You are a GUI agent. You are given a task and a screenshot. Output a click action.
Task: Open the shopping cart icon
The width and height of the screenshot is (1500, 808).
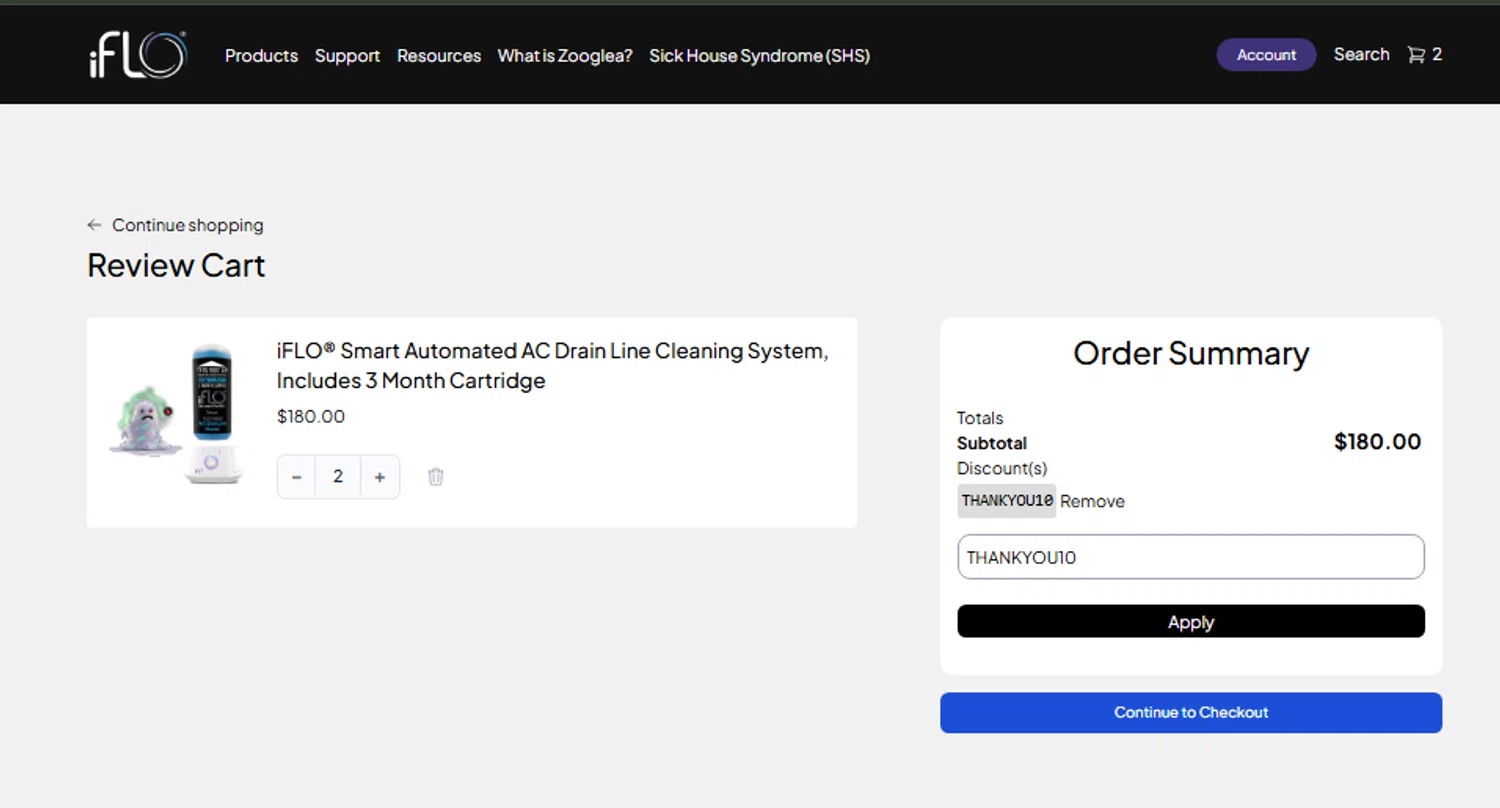coord(1416,55)
